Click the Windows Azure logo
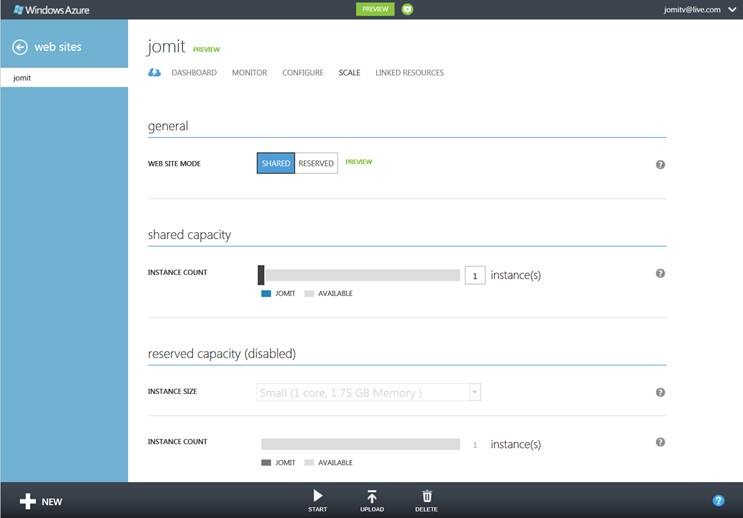743x518 pixels. pos(51,9)
